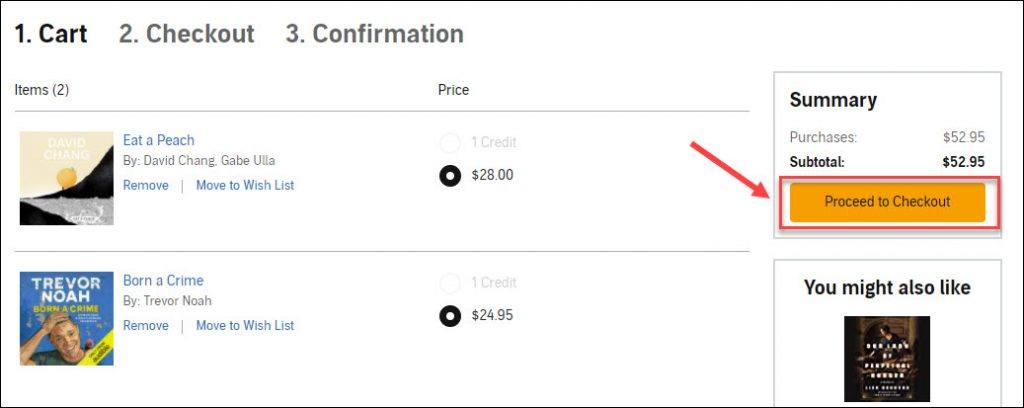Viewport: 1024px width, 408px height.
Task: Select 1 Credit for Born a Crime
Action: 450,283
